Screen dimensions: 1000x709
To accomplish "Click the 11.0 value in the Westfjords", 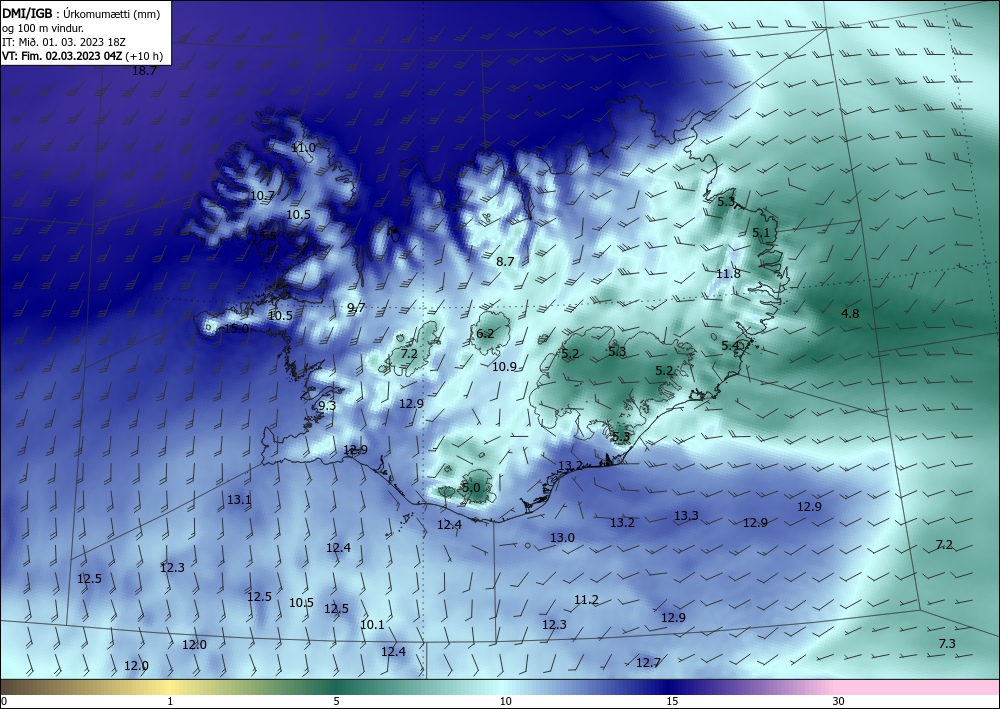I will tap(303, 148).
